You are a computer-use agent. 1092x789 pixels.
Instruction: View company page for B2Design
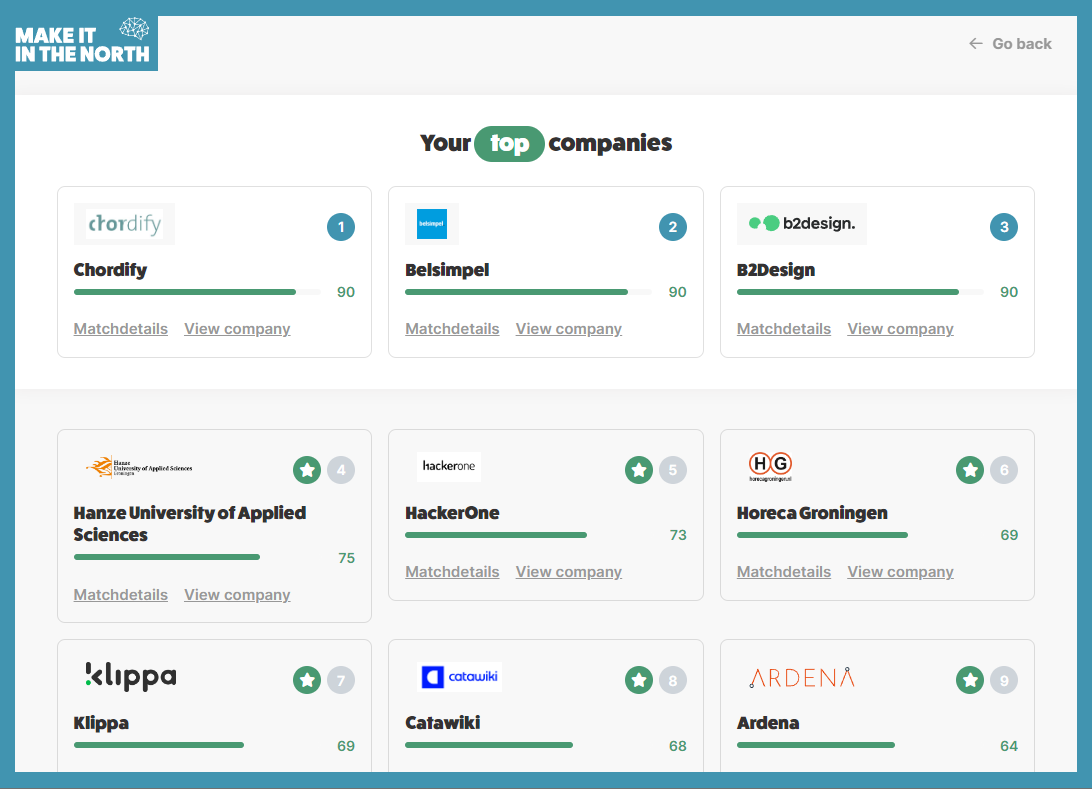point(900,329)
